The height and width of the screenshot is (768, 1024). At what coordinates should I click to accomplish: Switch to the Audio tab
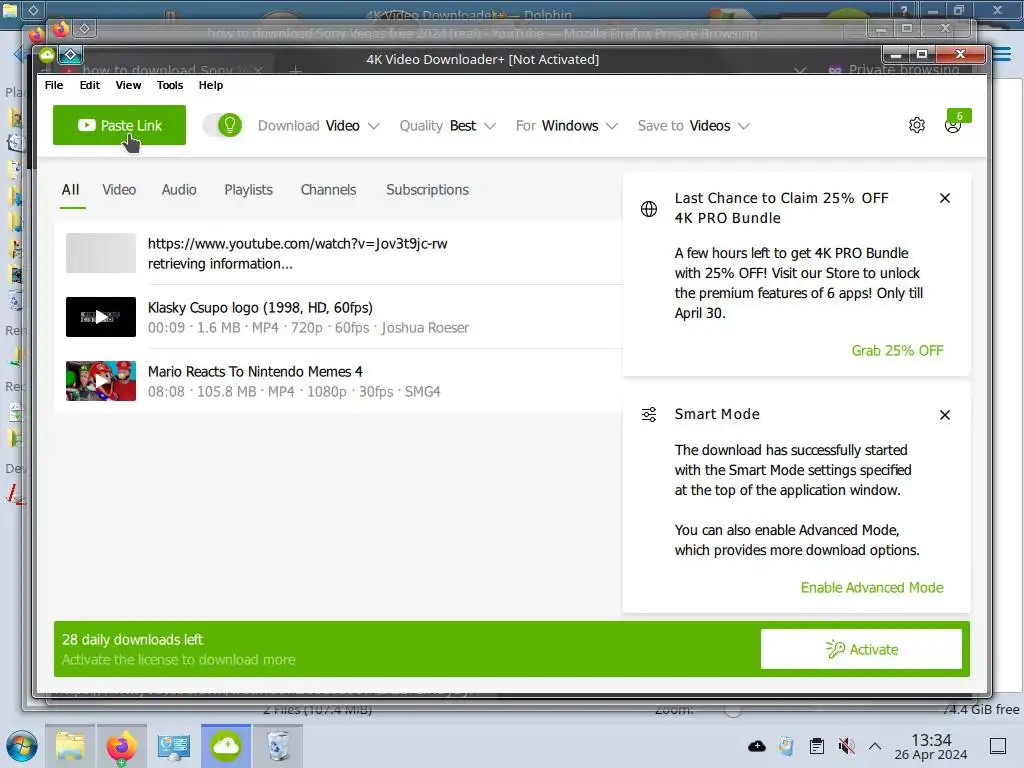179,189
